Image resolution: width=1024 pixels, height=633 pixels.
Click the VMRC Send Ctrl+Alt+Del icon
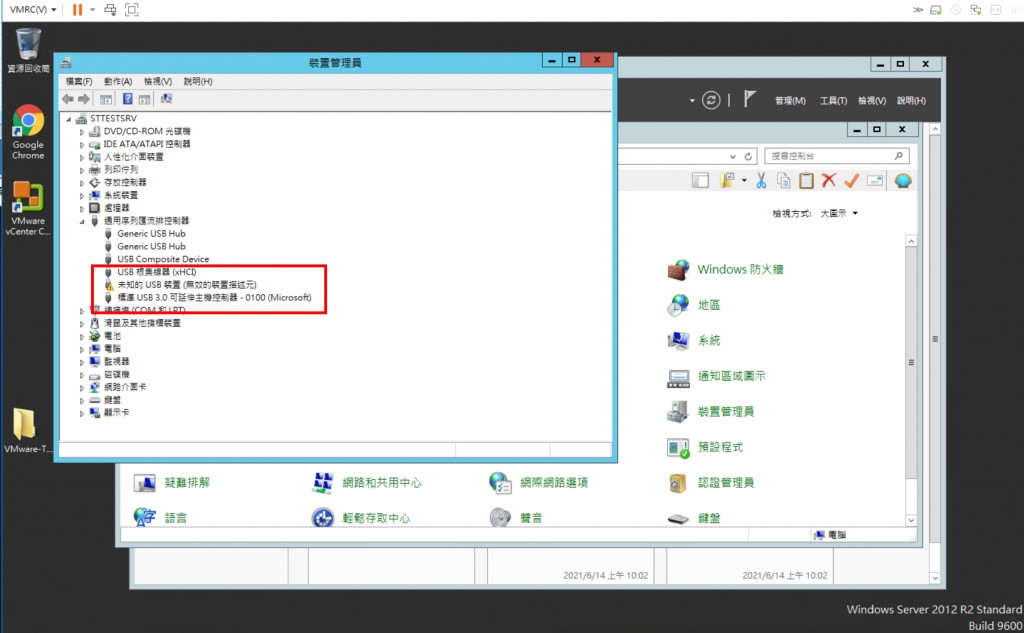tap(110, 10)
